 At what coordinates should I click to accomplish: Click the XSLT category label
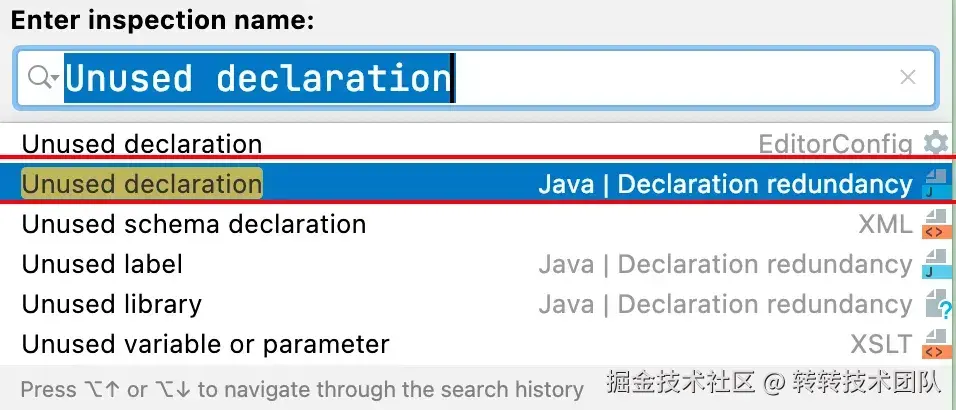click(x=881, y=345)
